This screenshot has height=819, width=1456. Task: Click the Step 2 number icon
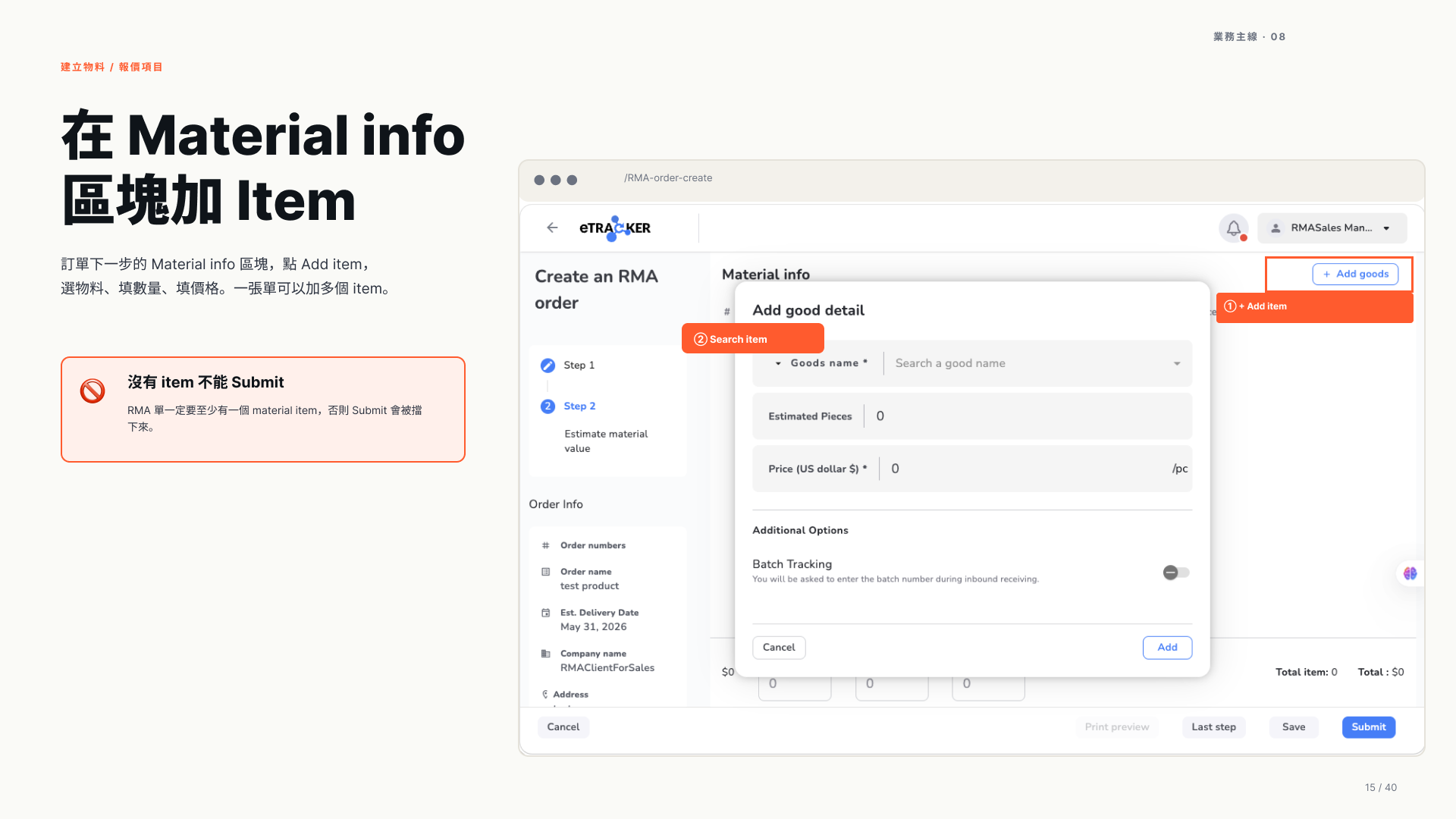point(548,406)
